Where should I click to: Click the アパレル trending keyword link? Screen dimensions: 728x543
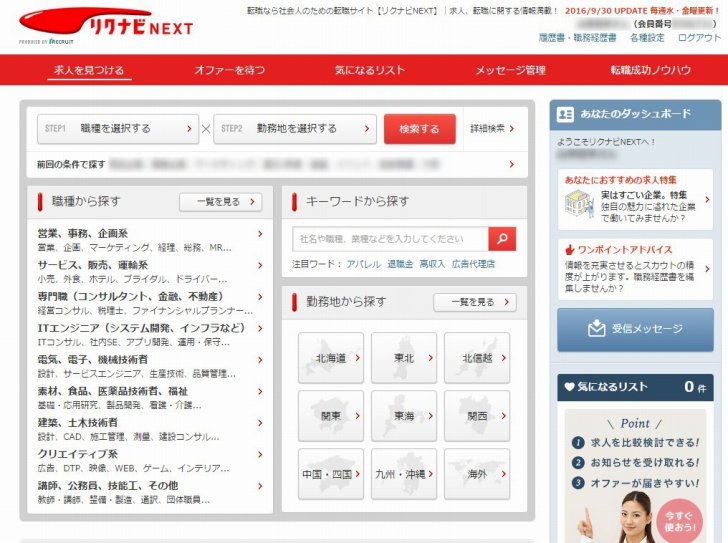point(362,264)
